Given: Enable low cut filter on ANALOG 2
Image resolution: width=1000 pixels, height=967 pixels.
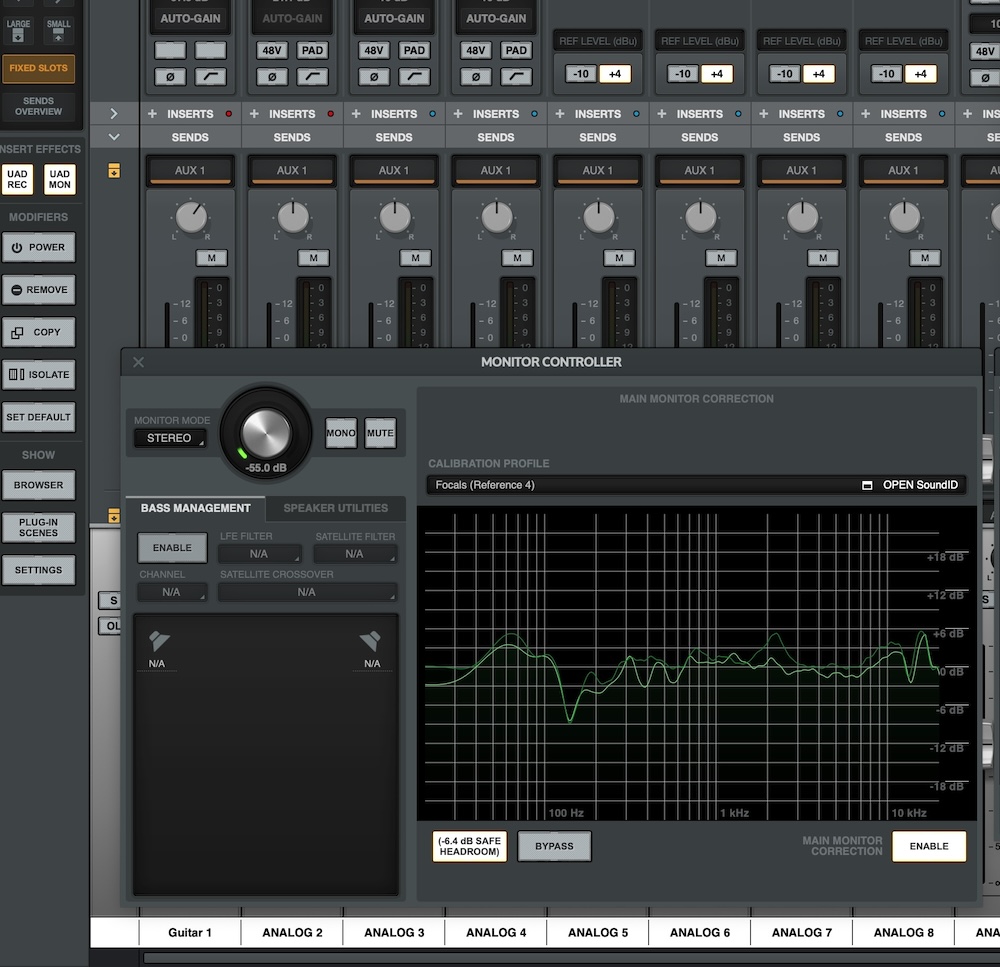Looking at the screenshot, I should pyautogui.click(x=312, y=77).
